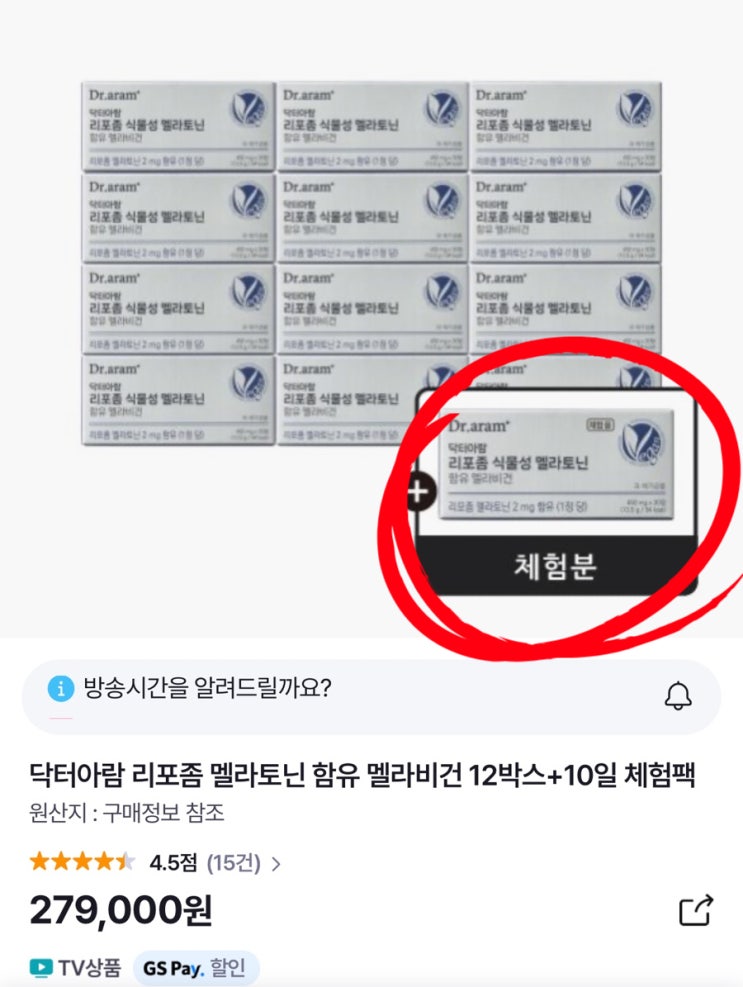
Task: Tap the 원산지 : 구매정보 참조 text
Action: (127, 813)
